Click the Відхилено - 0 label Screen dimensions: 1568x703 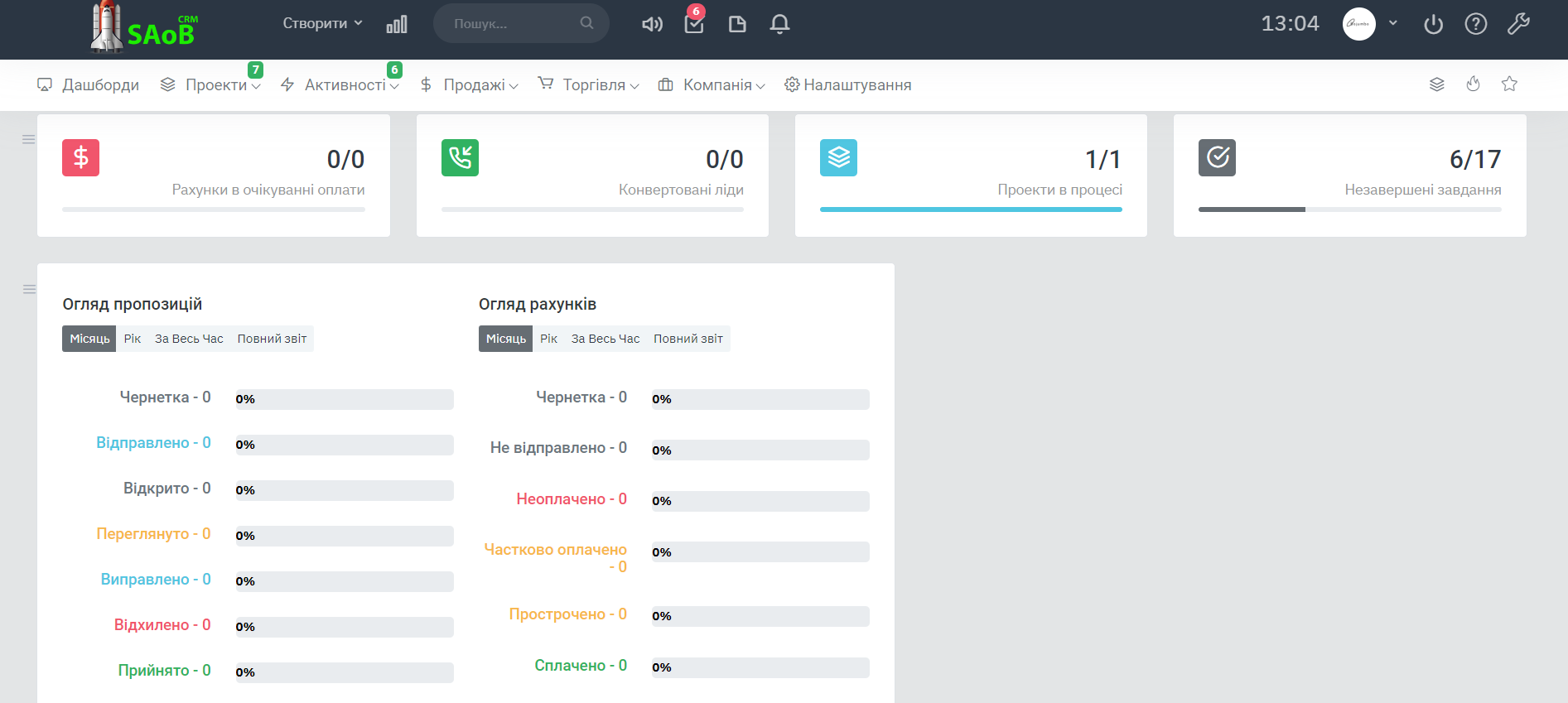click(162, 625)
